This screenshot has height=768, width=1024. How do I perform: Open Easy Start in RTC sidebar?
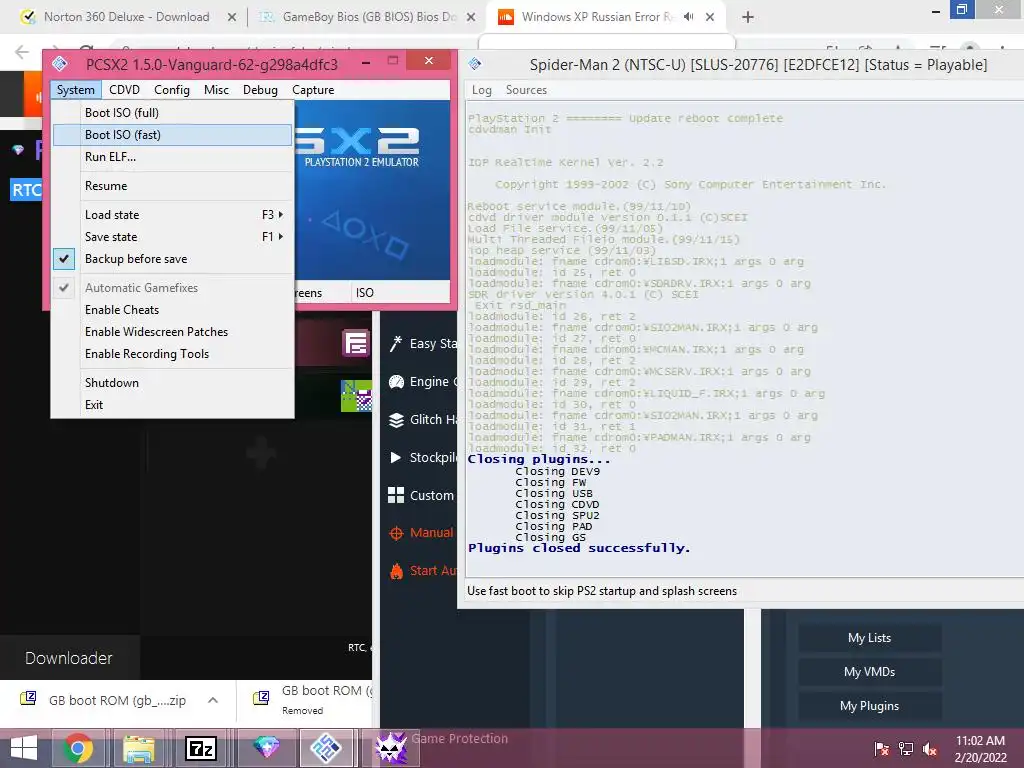pyautogui.click(x=423, y=344)
